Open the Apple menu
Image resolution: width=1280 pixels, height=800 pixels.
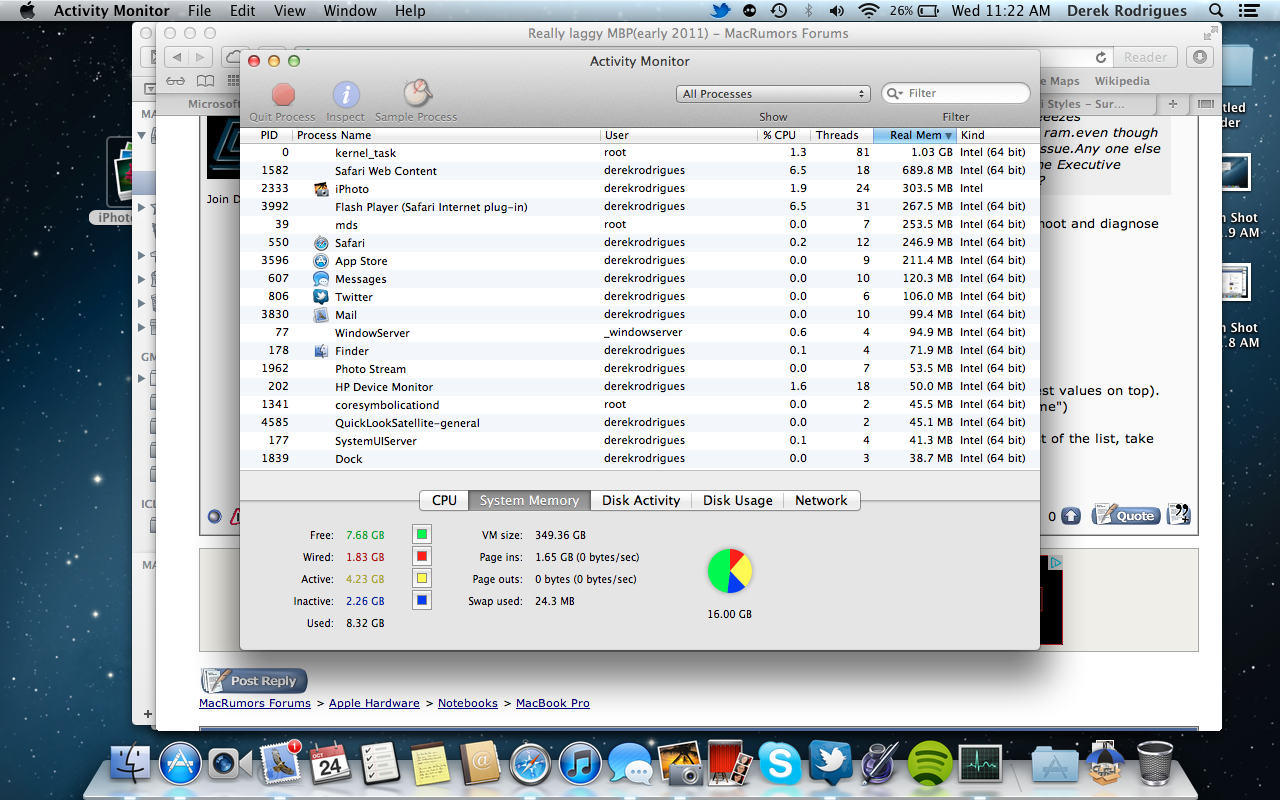(x=27, y=11)
